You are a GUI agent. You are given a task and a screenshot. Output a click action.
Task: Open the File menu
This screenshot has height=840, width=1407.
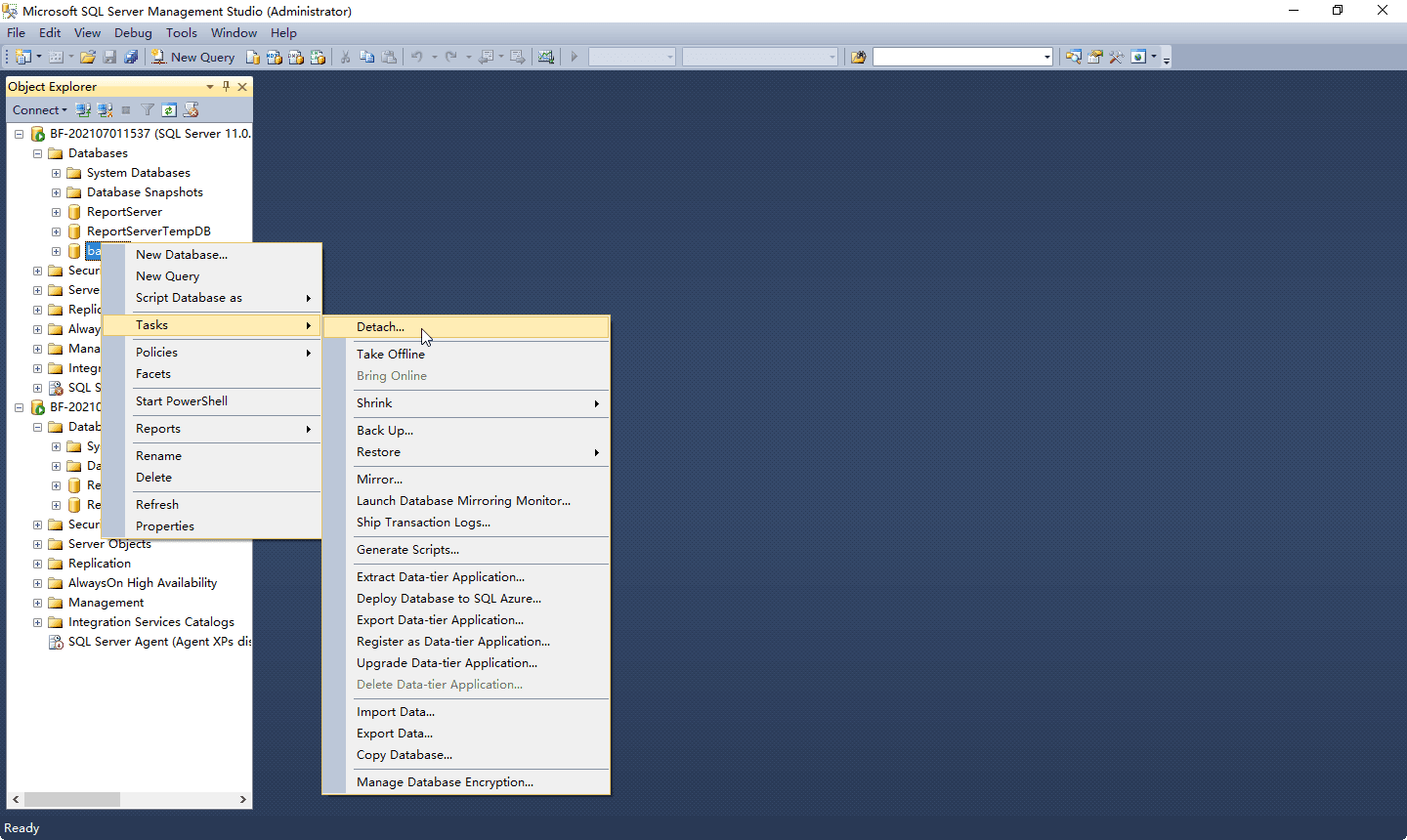tap(17, 33)
